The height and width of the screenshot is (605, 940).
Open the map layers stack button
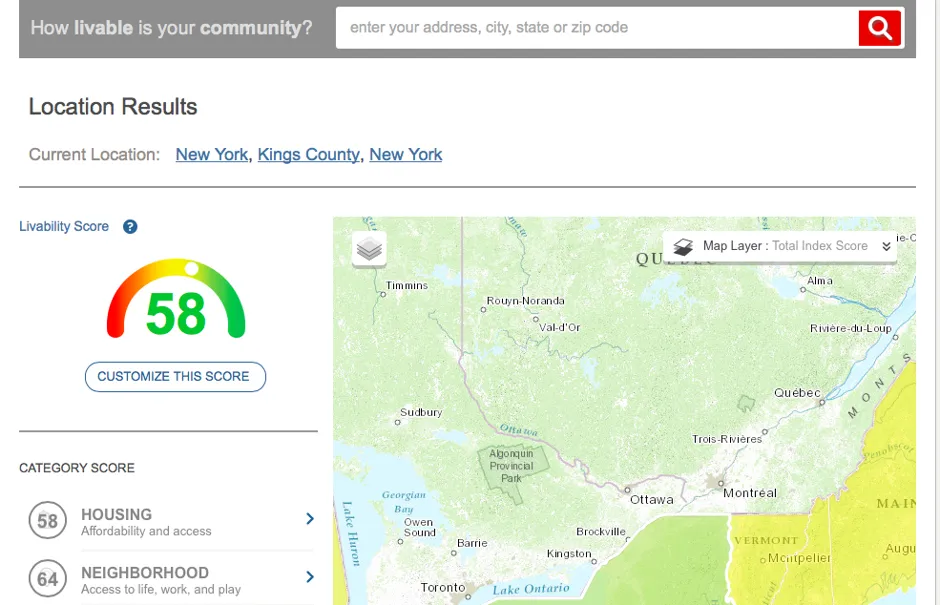click(370, 249)
